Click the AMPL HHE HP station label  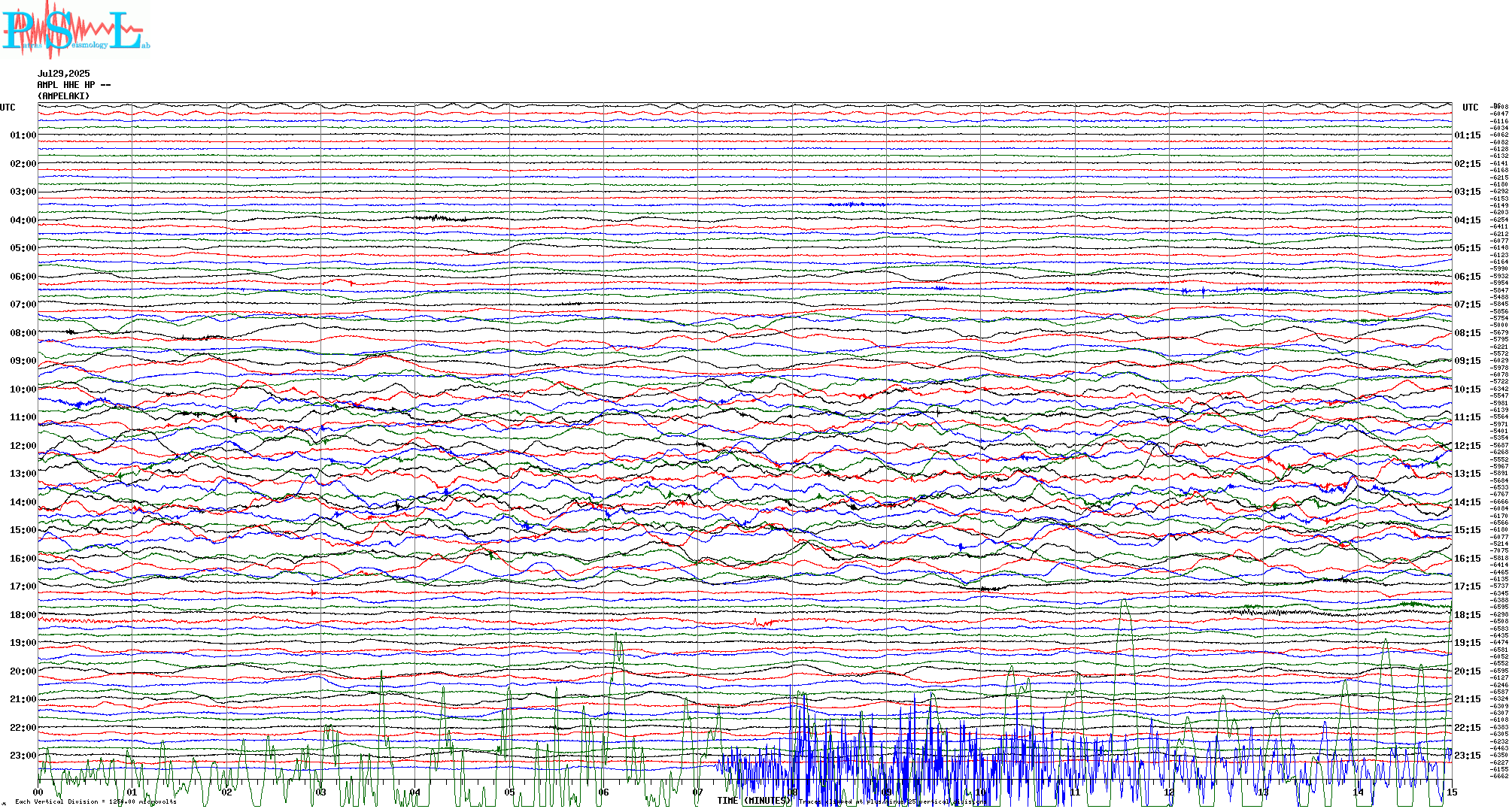[74, 85]
